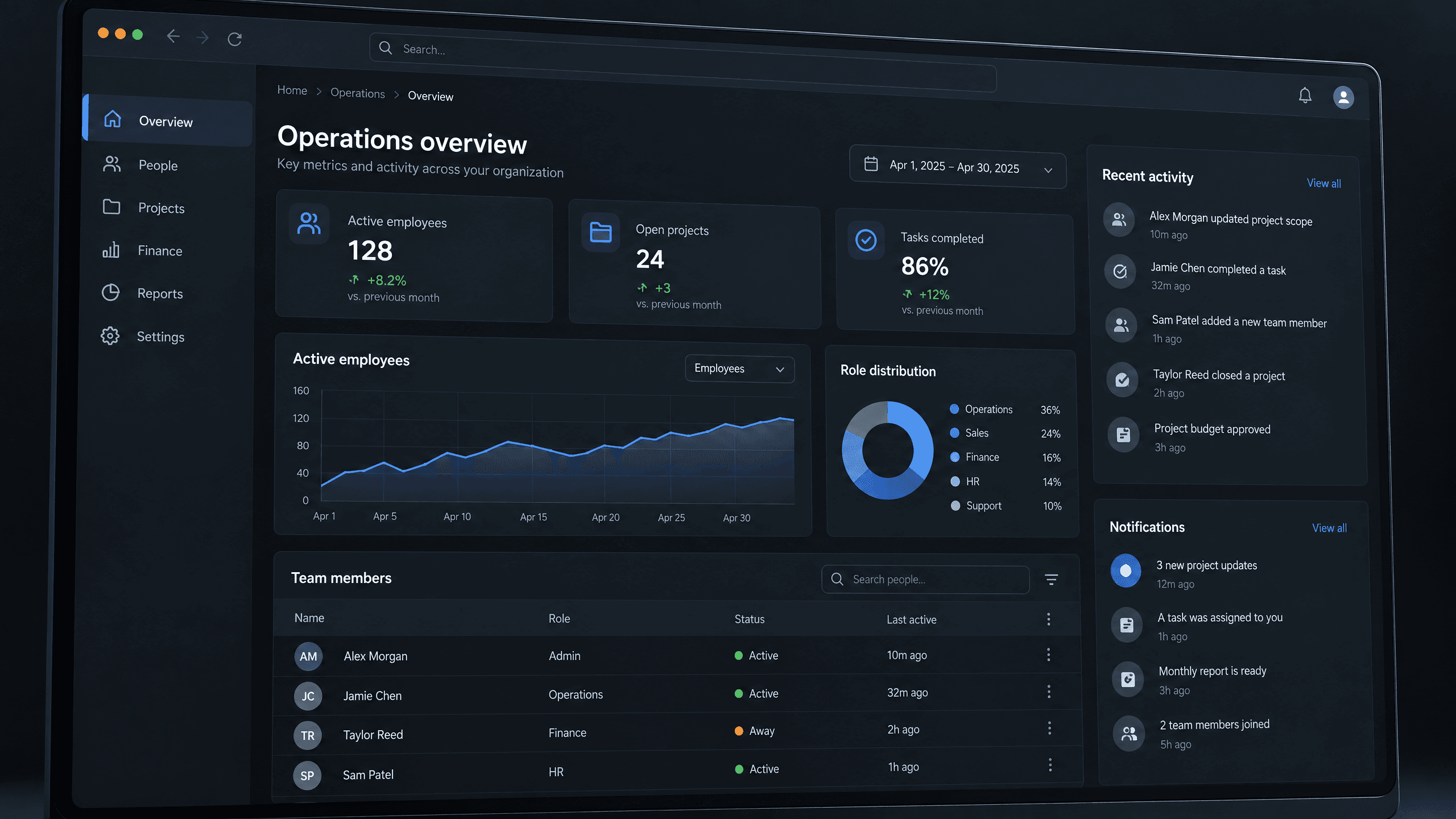This screenshot has width=1456, height=819.
Task: Click the search magnifier icon in top bar
Action: click(x=386, y=48)
